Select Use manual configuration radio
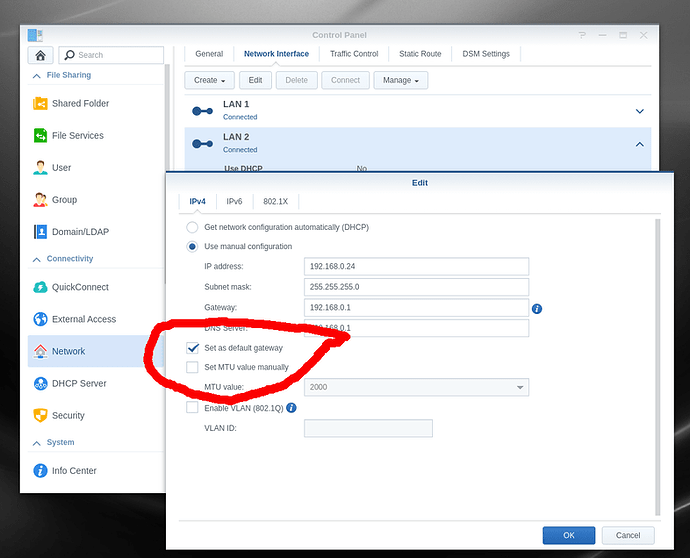The width and height of the screenshot is (690, 558). pos(192,246)
